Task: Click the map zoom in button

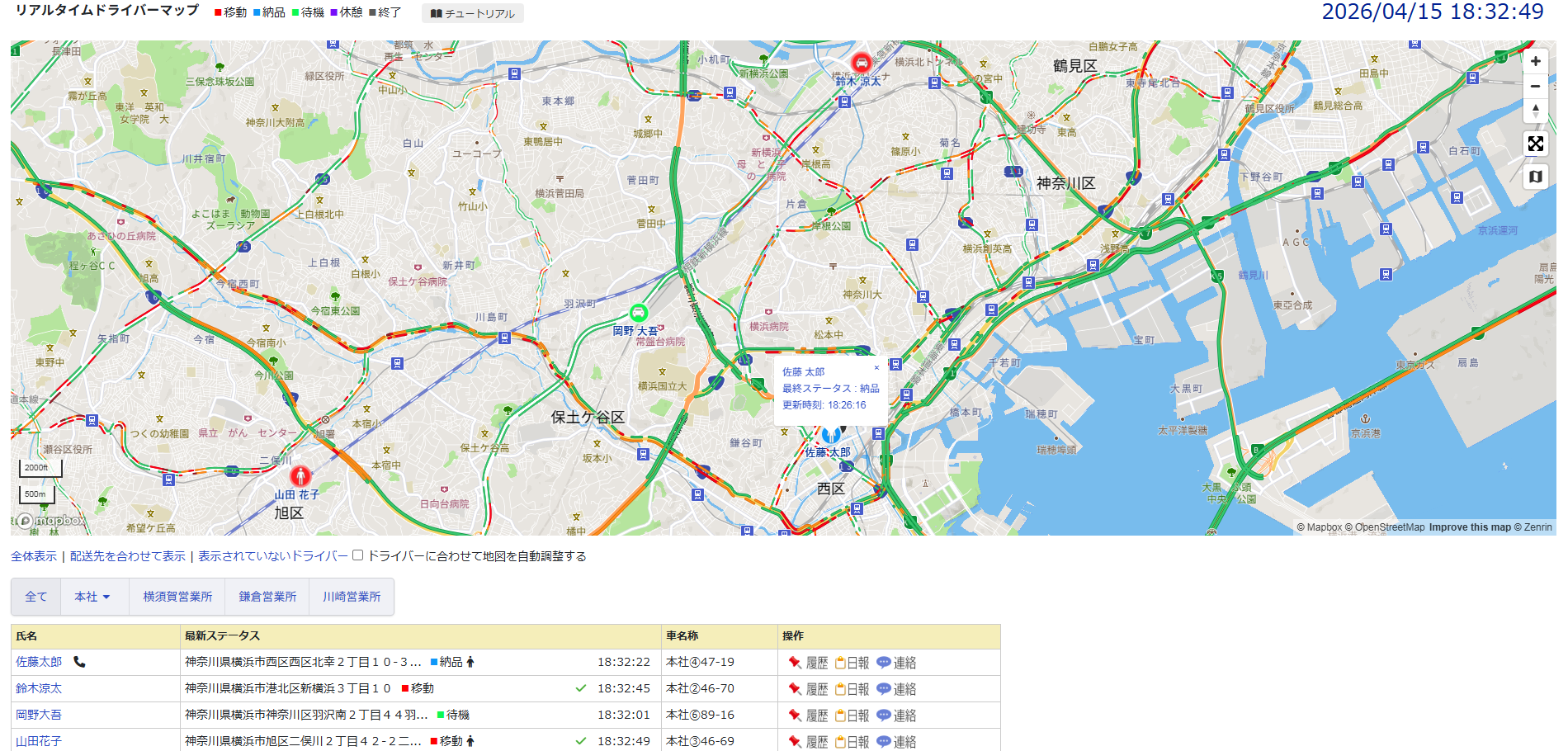Action: point(1535,61)
